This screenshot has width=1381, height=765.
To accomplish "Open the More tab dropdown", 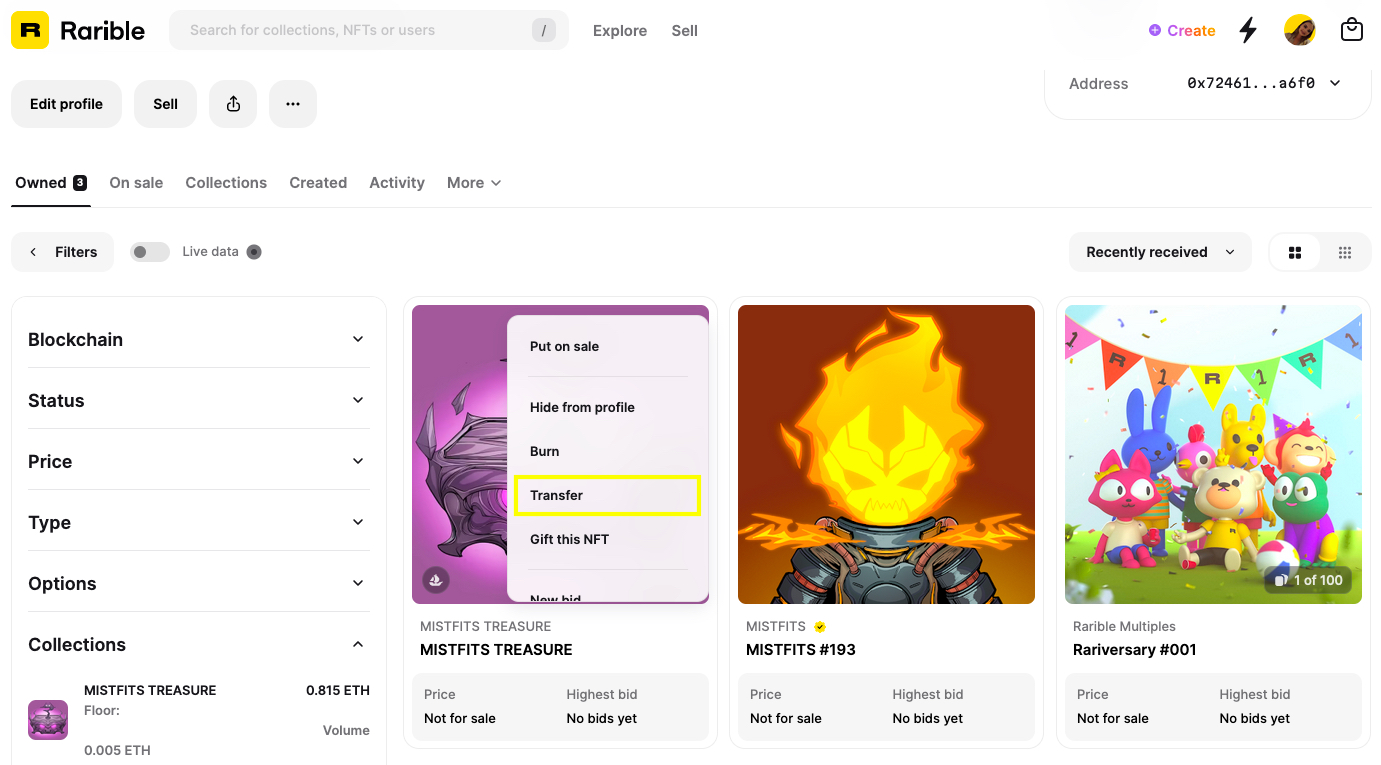I will pos(474,183).
